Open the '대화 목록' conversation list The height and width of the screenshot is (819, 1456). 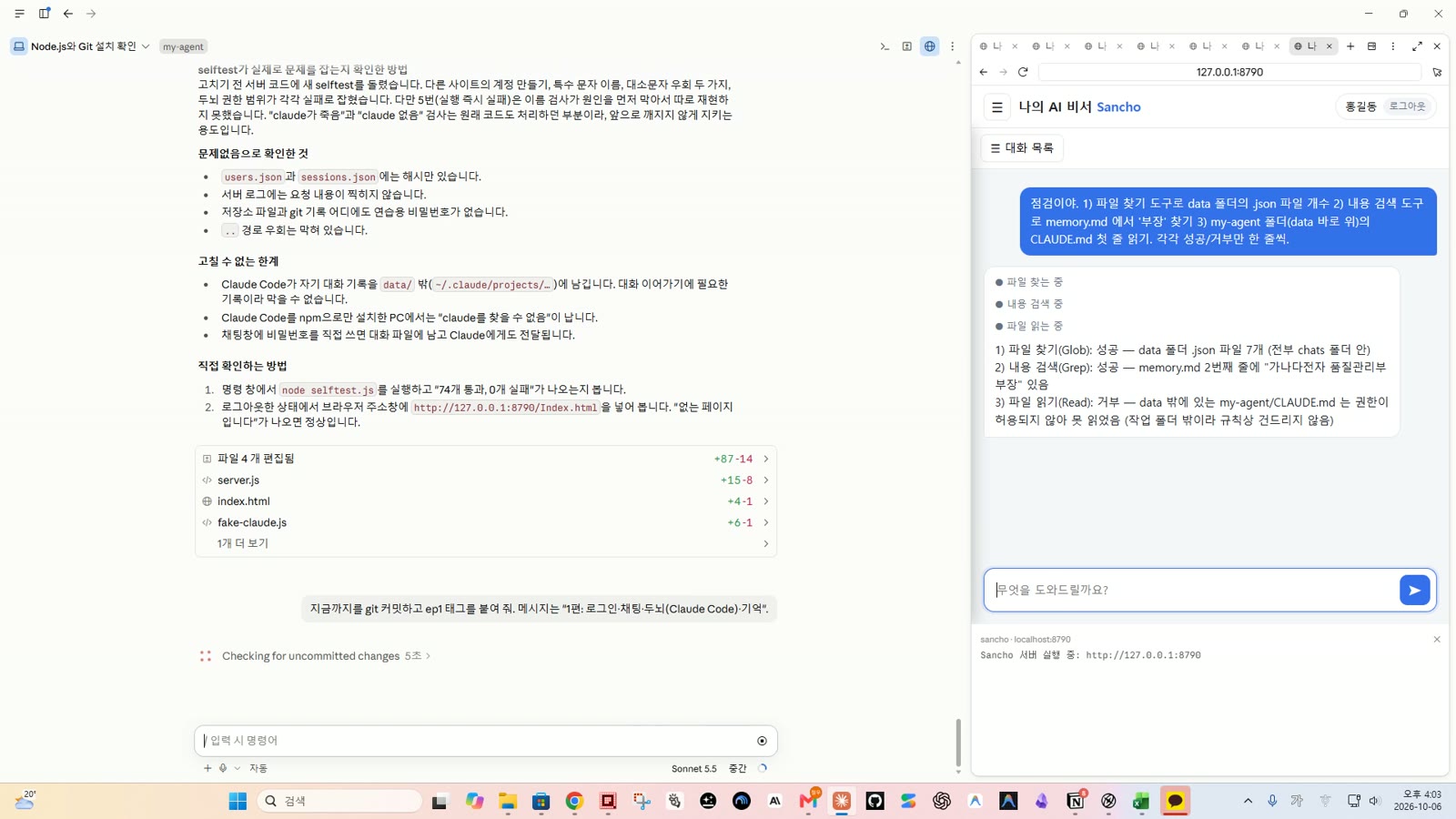tap(1022, 148)
